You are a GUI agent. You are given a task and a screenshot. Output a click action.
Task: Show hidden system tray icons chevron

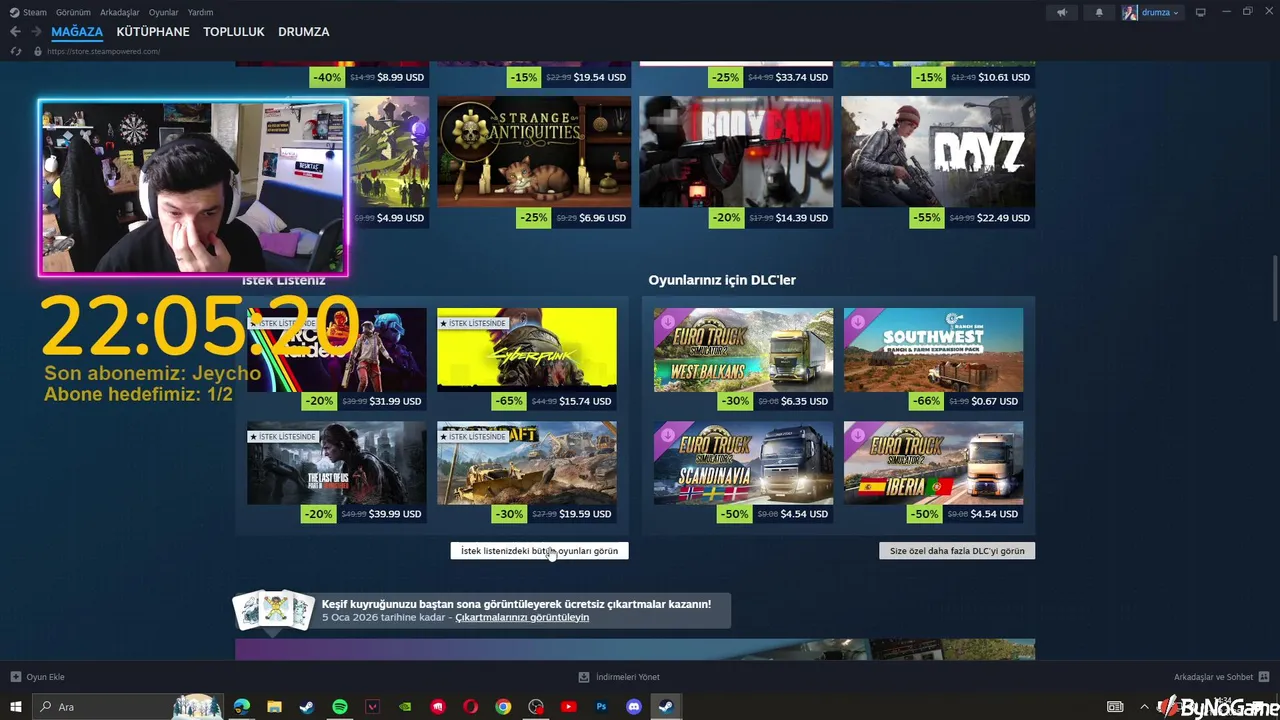(1144, 707)
